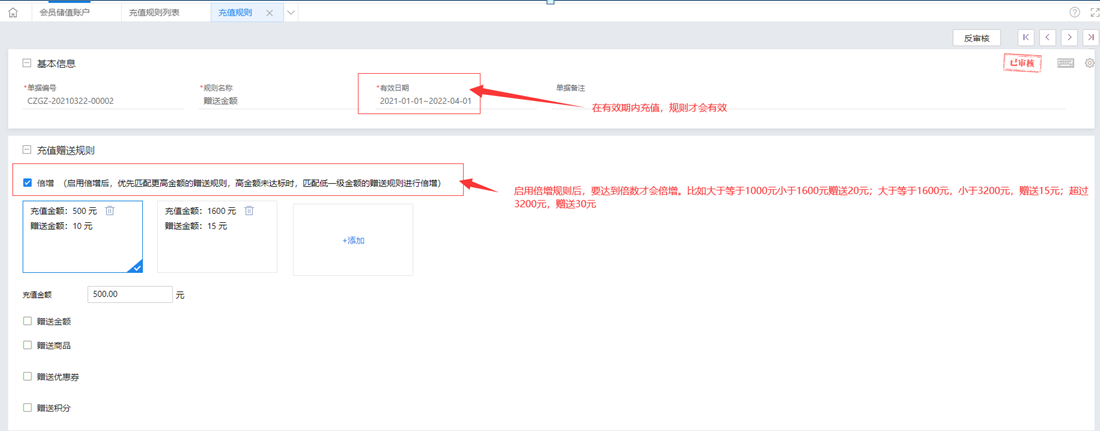The height and width of the screenshot is (431, 1100).
Task: Click the 反审核 button
Action: click(x=976, y=38)
